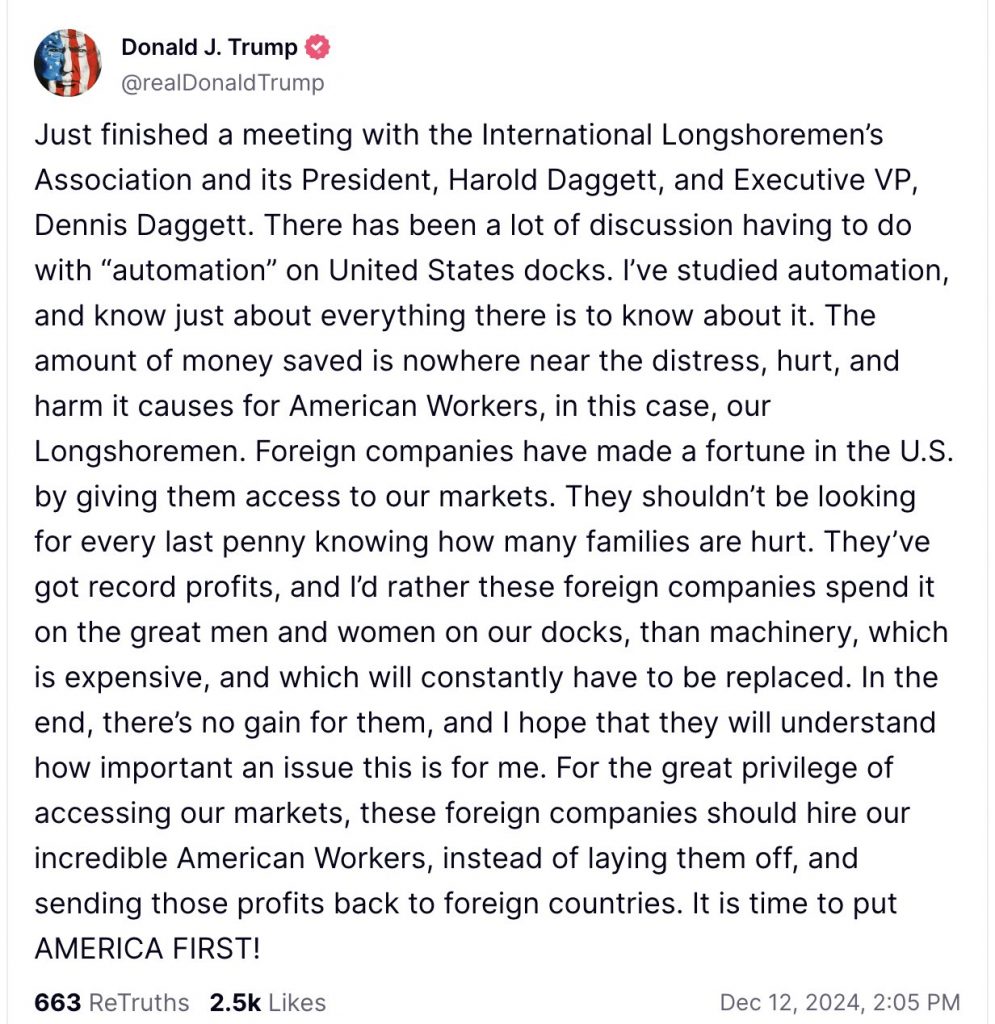The width and height of the screenshot is (995, 1024).
Task: Click the bold "2.5k" count number
Action: 236,1002
